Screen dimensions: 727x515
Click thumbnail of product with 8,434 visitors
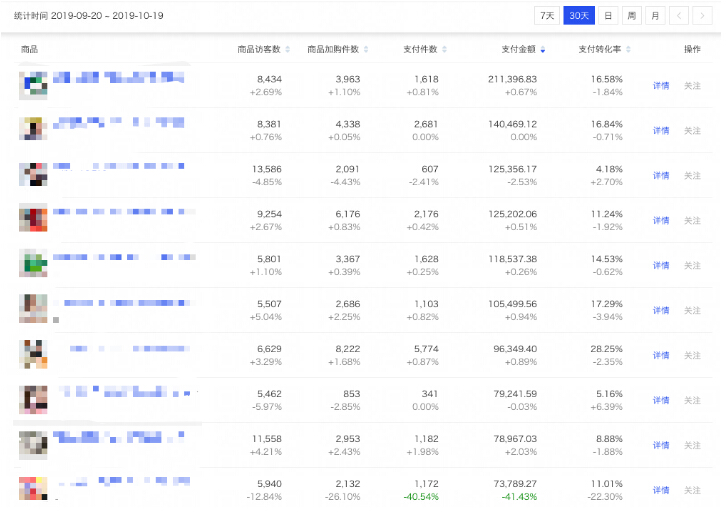(x=33, y=85)
